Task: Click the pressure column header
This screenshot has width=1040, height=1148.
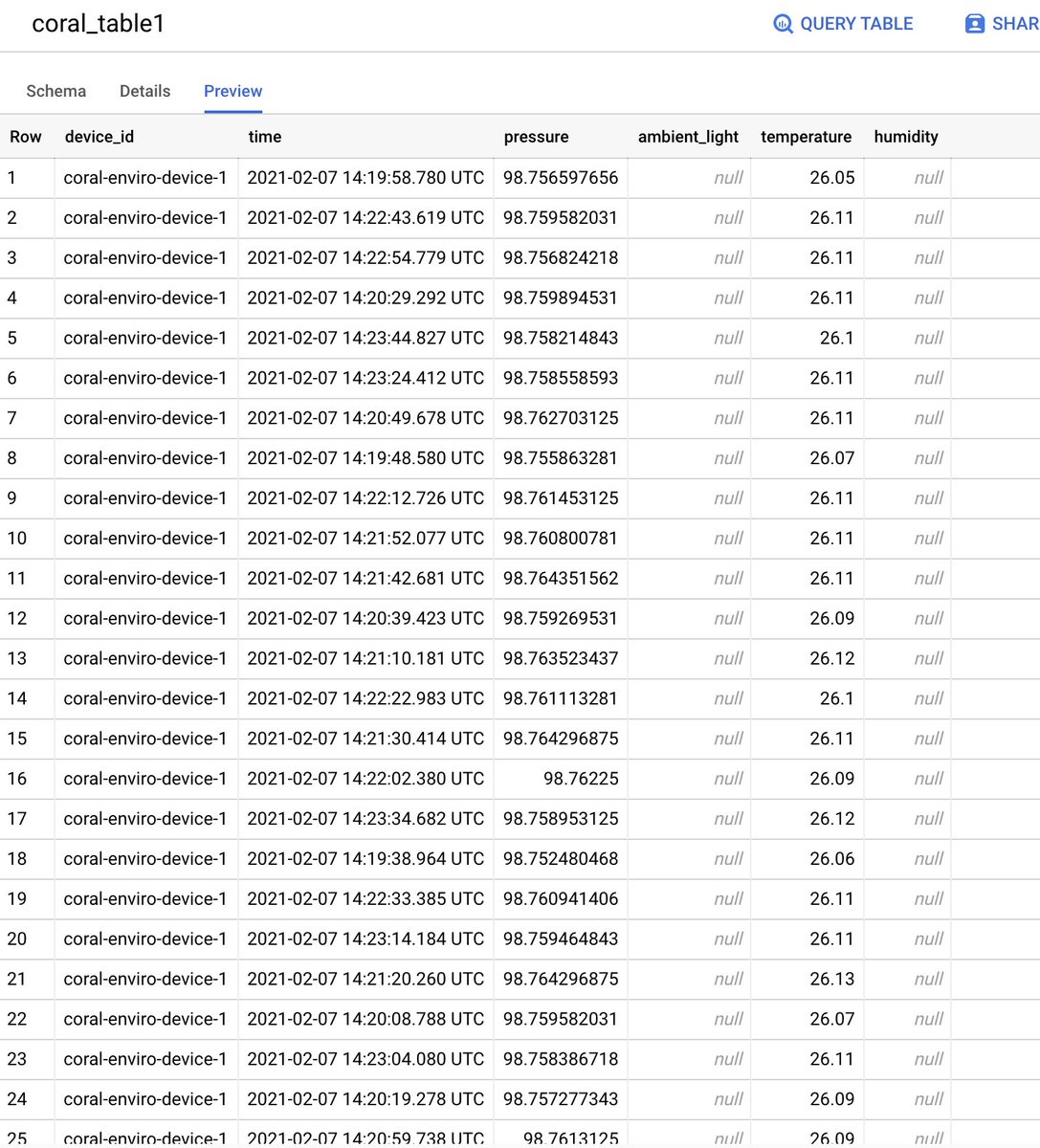Action: pyautogui.click(x=536, y=136)
